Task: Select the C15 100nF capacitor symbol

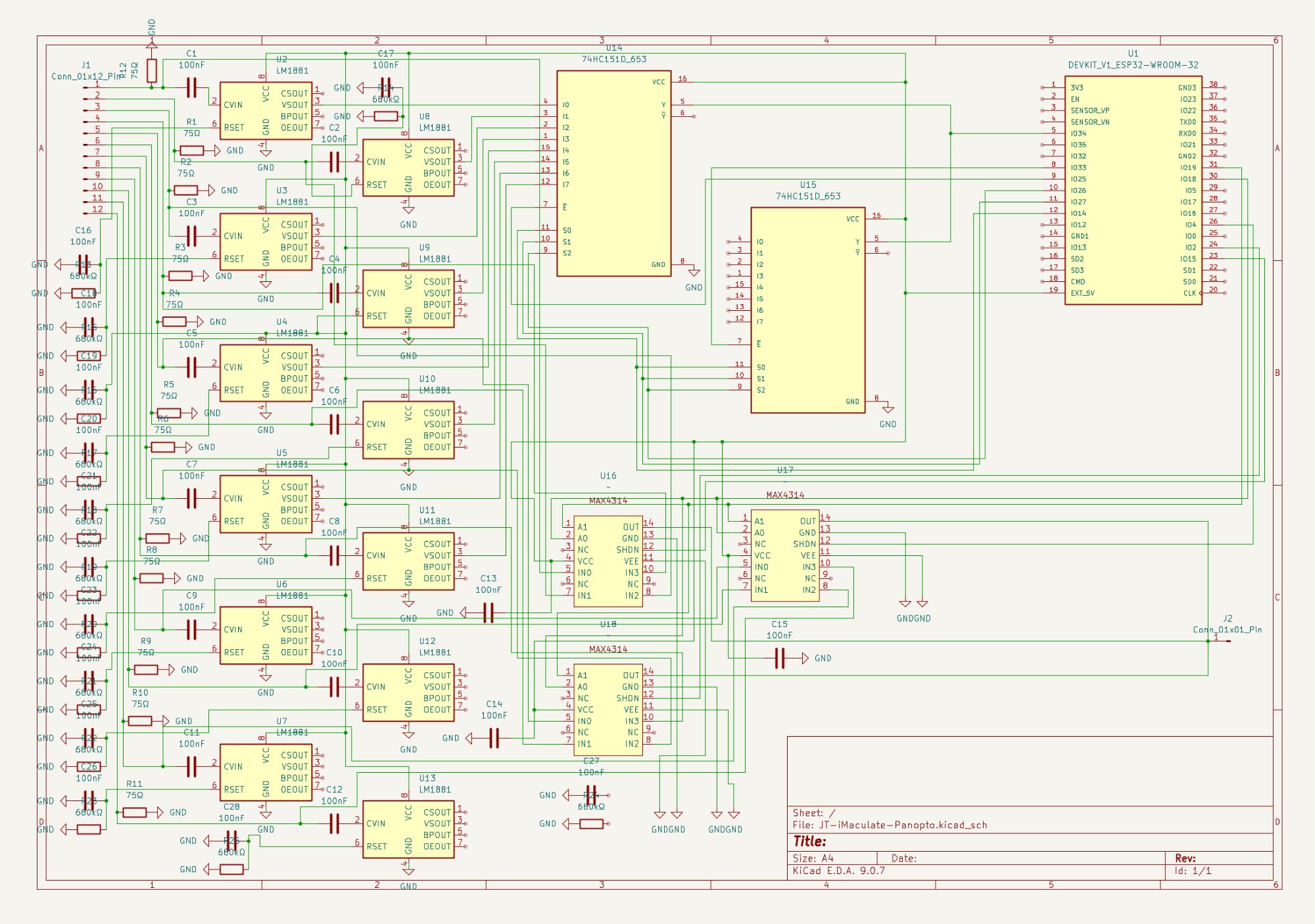Action: point(780,658)
